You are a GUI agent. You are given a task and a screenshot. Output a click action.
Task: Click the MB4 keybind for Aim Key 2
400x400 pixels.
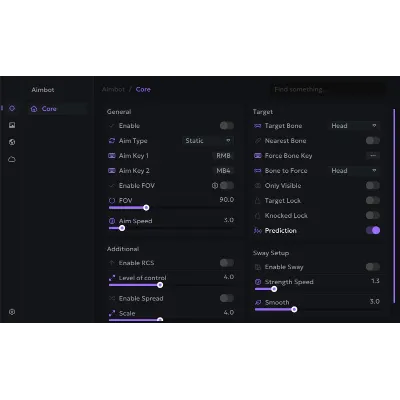tap(223, 171)
